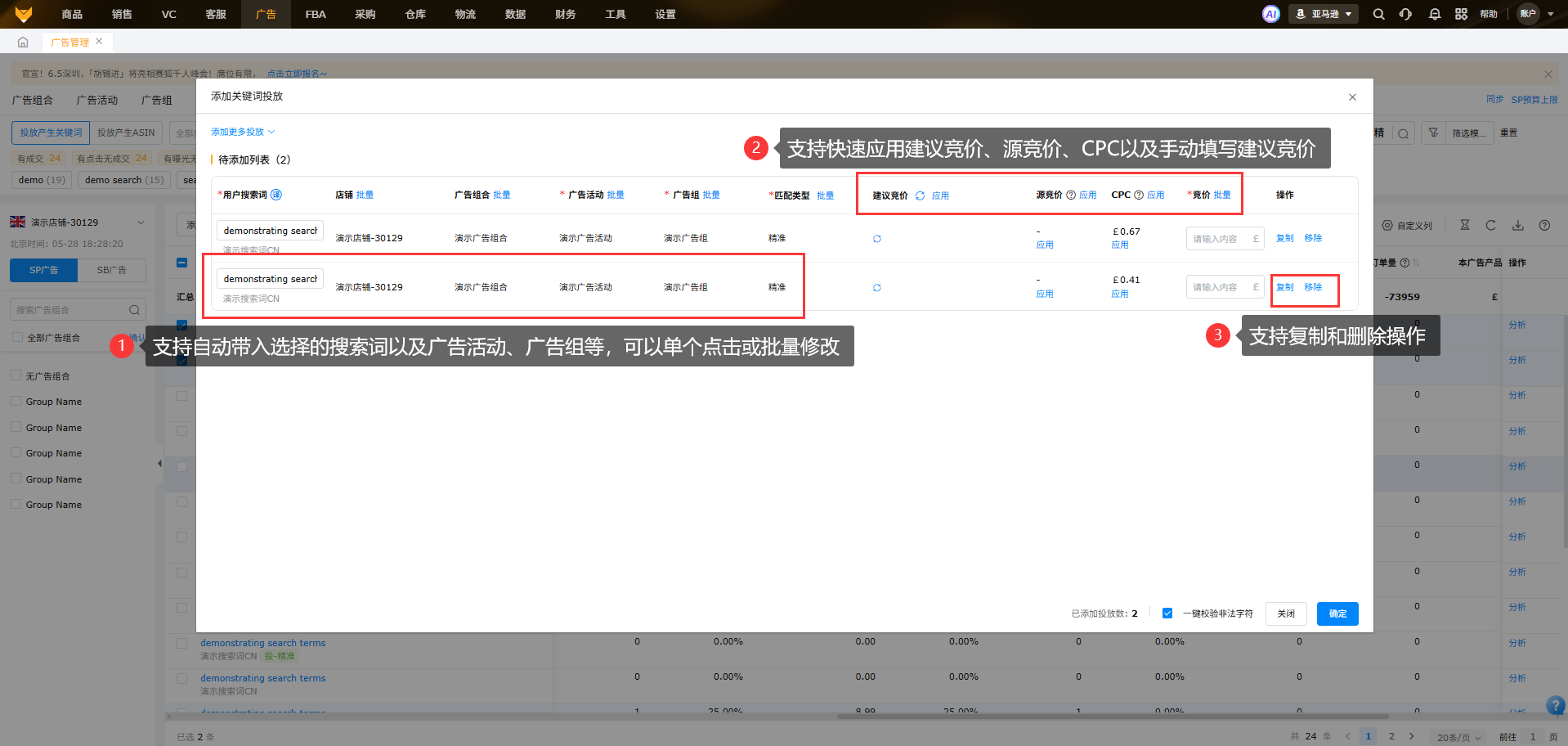Open the apps grid icon in header
The height and width of the screenshot is (746, 1568).
point(1461,14)
